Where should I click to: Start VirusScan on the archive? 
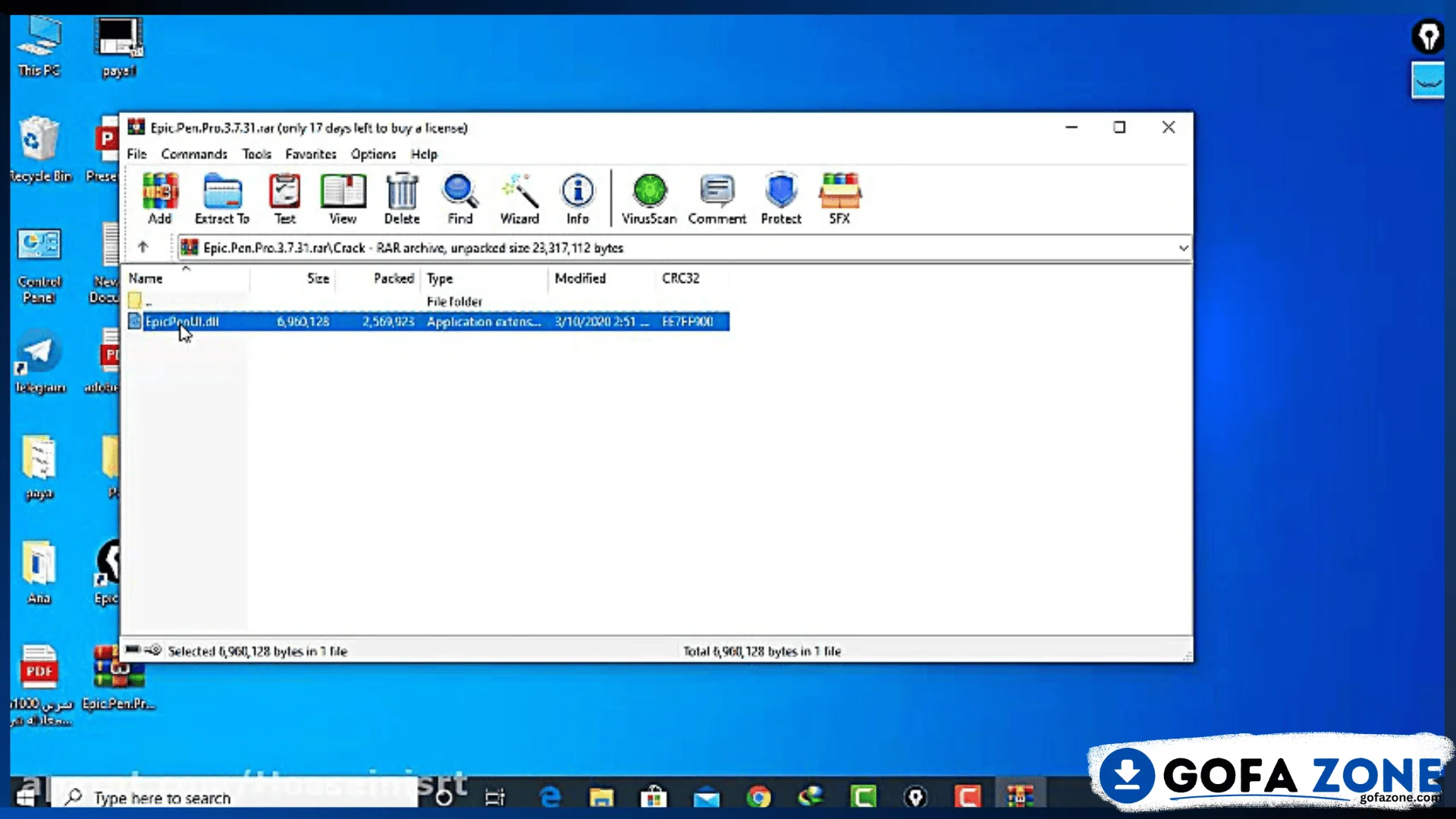pos(649,199)
